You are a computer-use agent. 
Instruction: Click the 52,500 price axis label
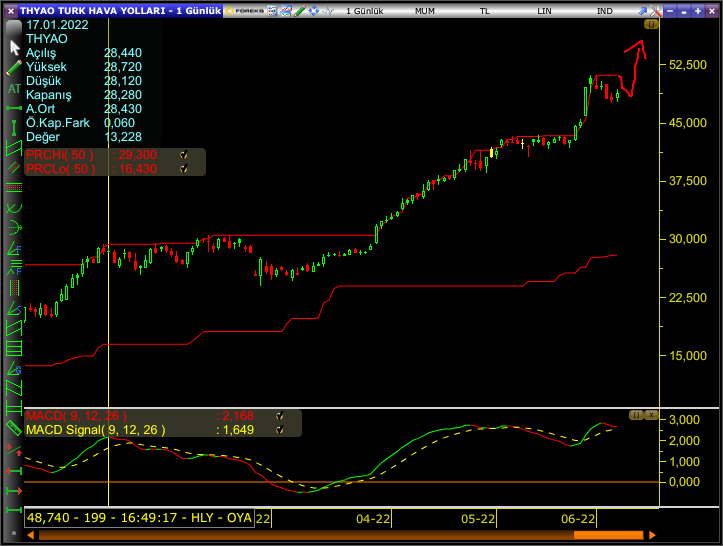tap(687, 65)
